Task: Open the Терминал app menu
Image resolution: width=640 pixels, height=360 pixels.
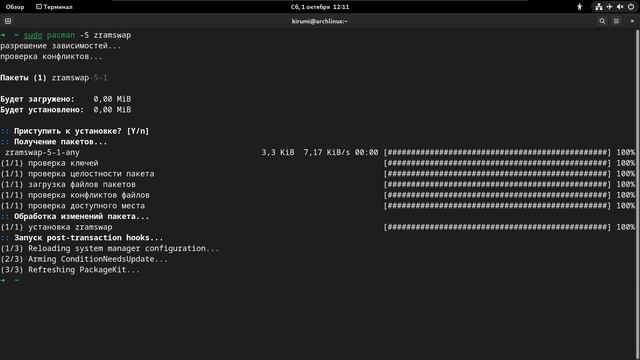Action: click(x=54, y=7)
